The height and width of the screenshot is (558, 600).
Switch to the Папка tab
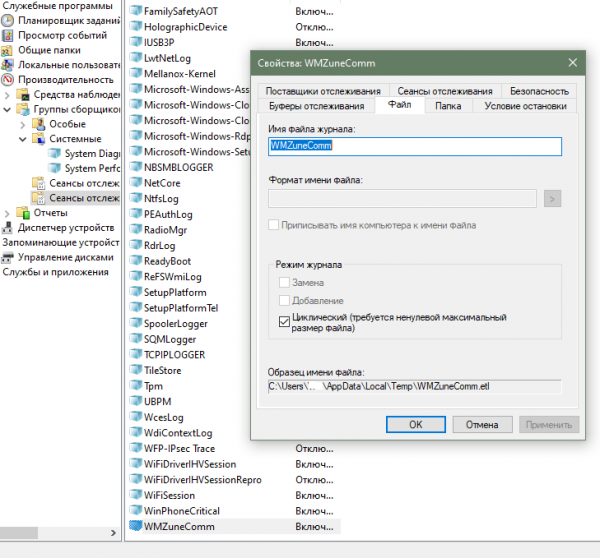click(x=449, y=106)
